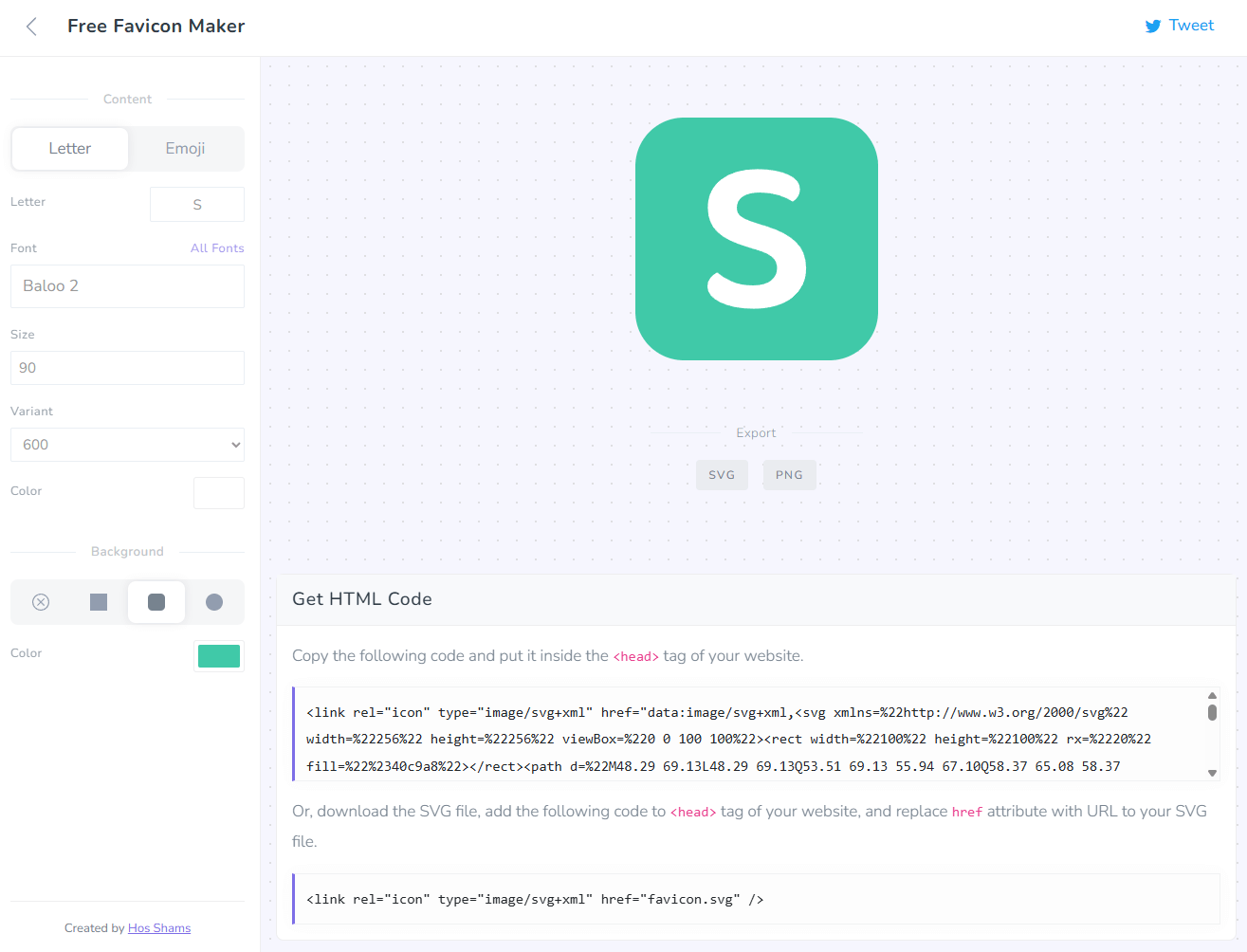This screenshot has width=1247, height=952.
Task: Click the back arrow icon
Action: coord(31,27)
